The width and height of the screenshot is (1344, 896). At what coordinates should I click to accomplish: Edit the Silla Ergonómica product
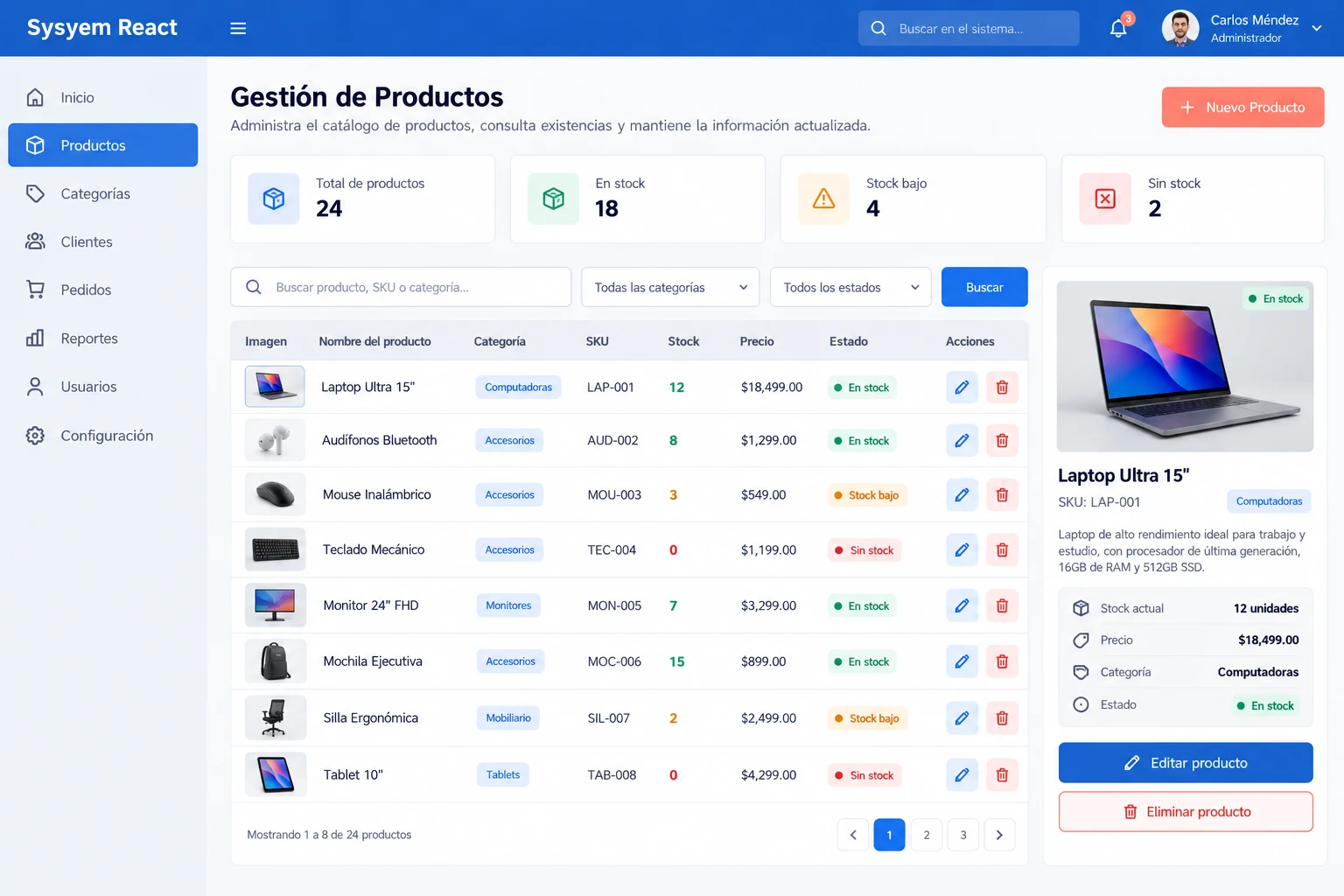[962, 718]
